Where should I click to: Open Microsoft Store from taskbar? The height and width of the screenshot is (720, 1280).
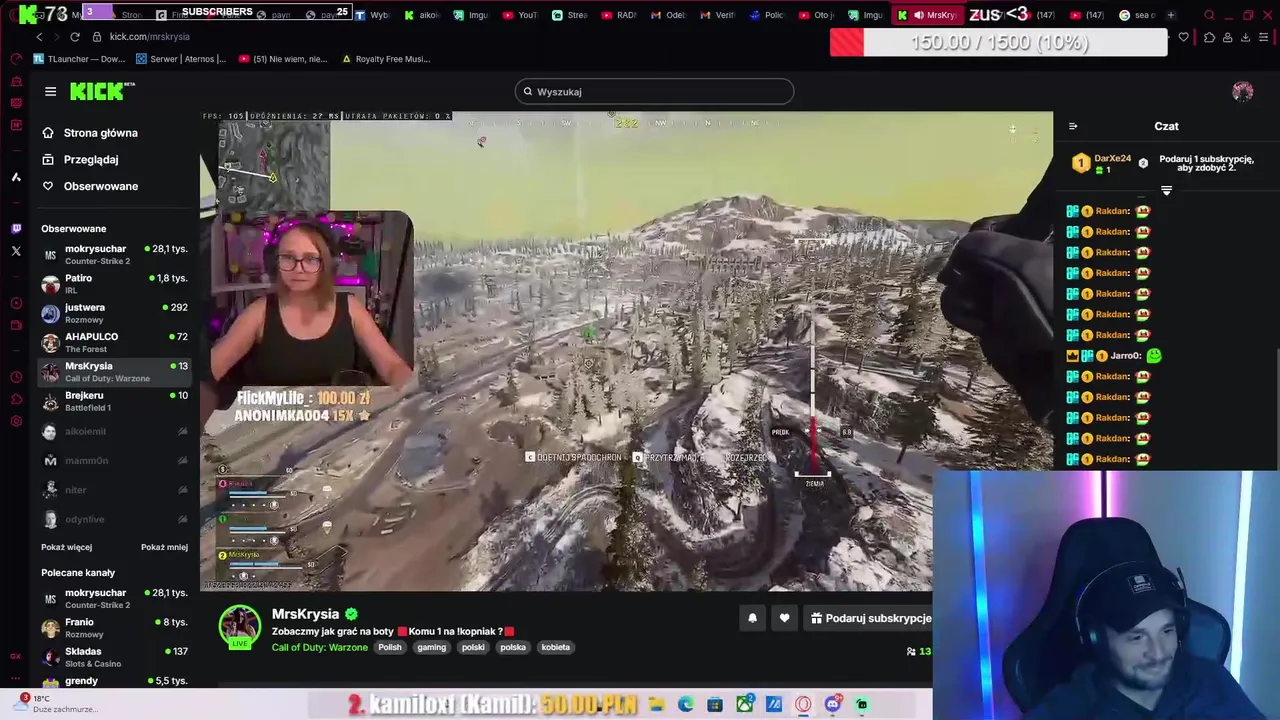pyautogui.click(x=715, y=704)
